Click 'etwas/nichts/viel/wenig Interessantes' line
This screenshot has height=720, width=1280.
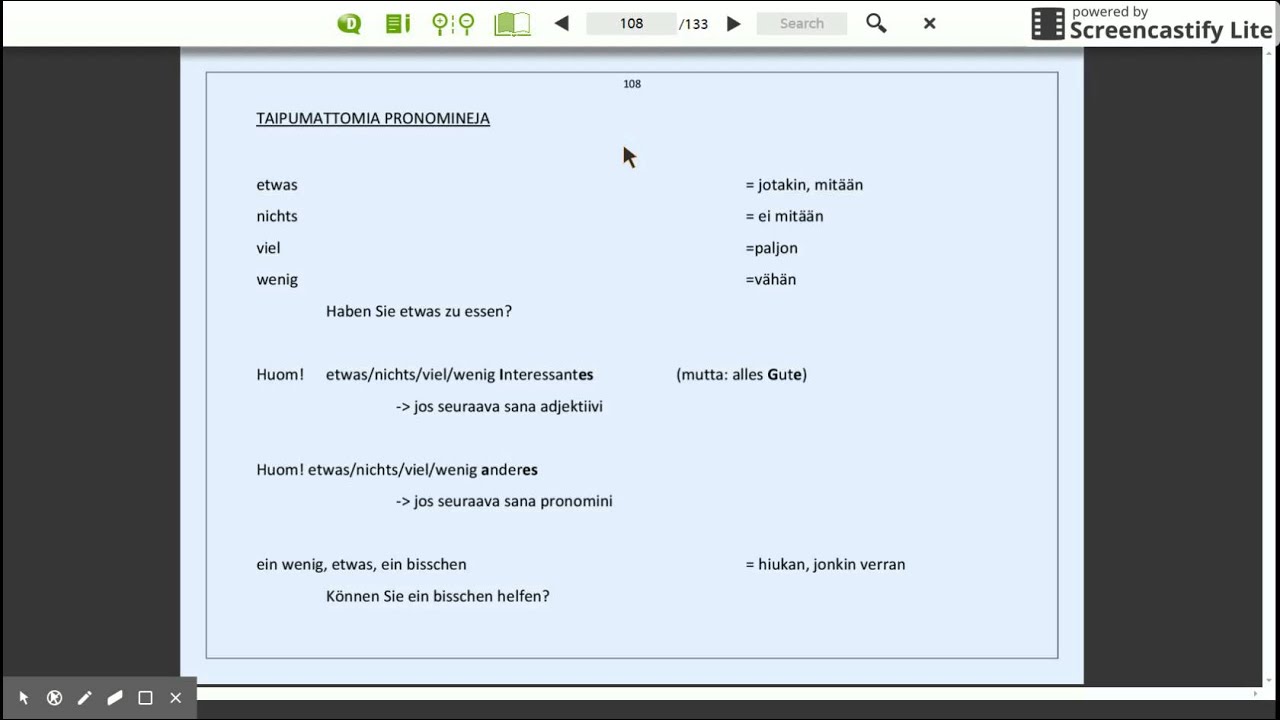pyautogui.click(x=460, y=375)
